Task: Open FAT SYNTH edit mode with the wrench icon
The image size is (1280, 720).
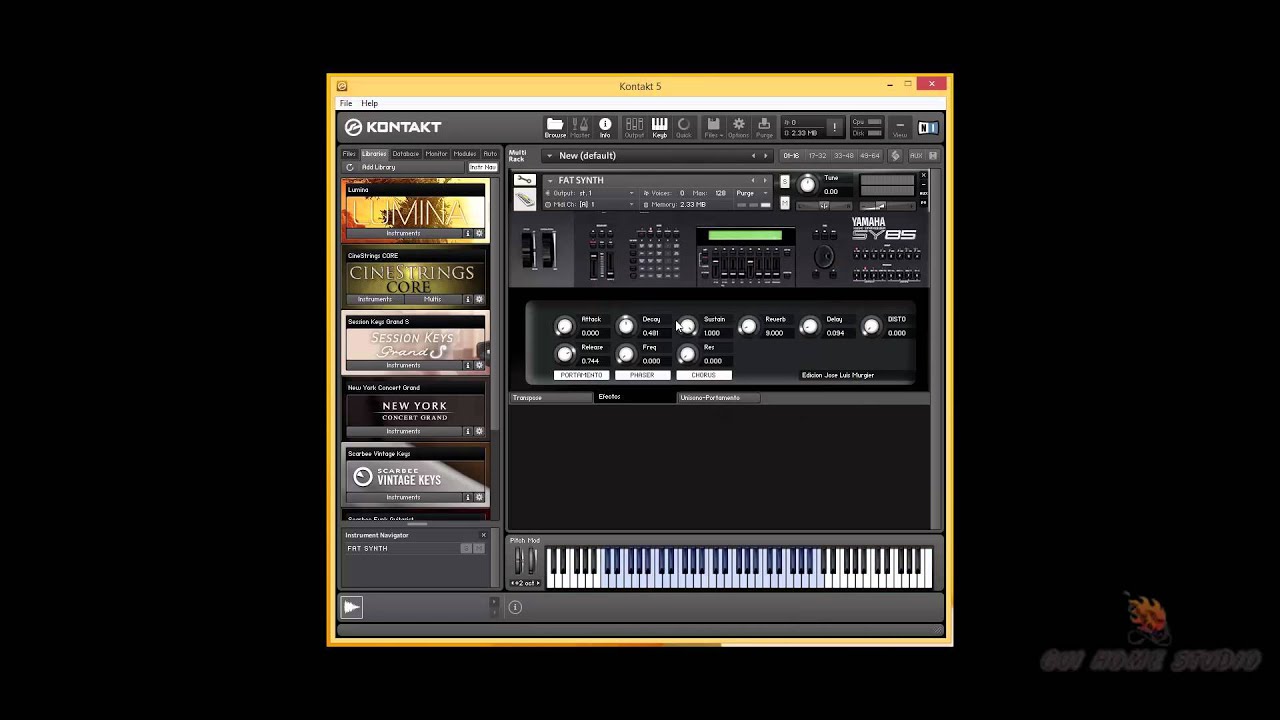Action: (x=524, y=180)
